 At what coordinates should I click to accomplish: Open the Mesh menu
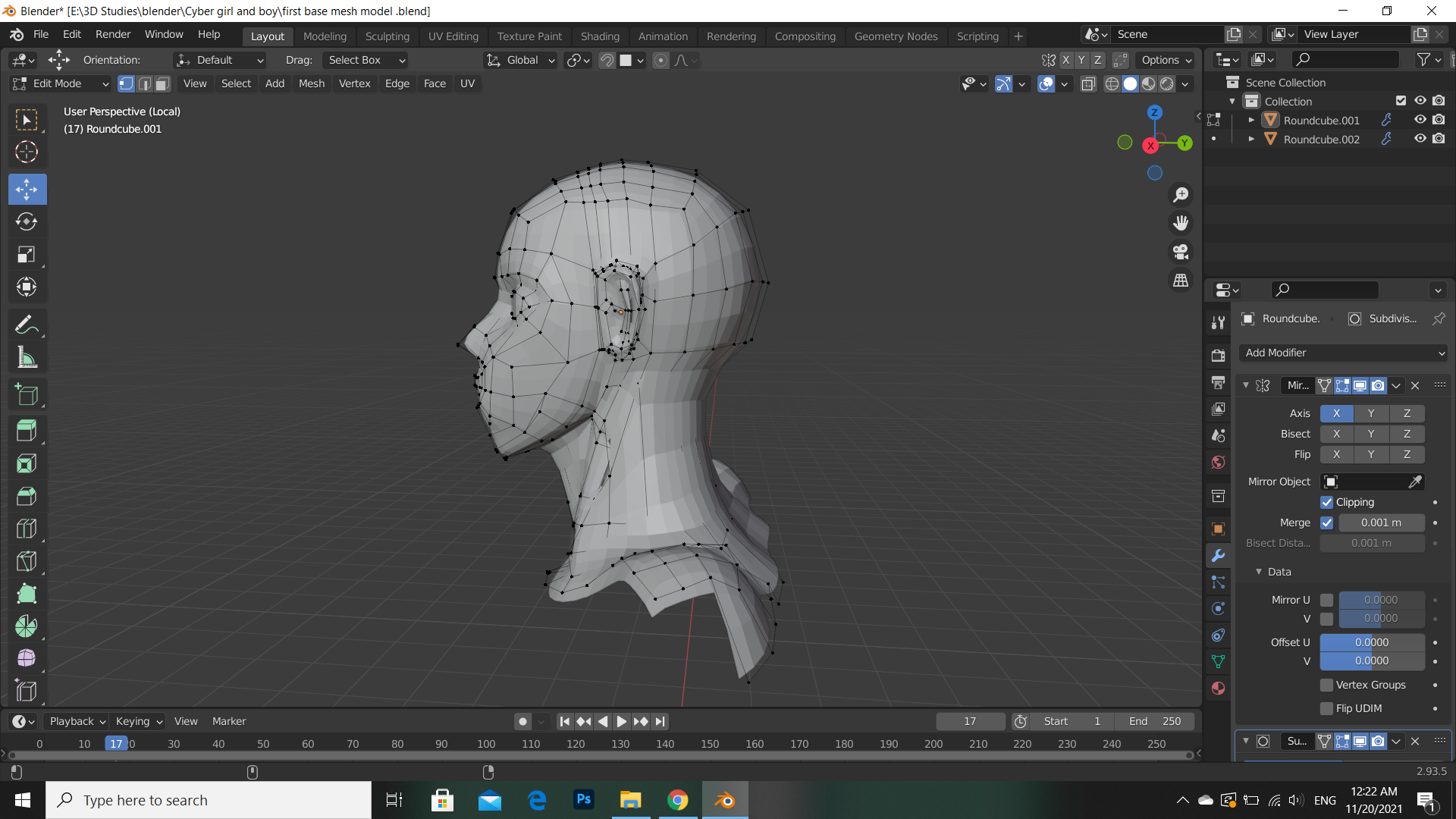[311, 83]
